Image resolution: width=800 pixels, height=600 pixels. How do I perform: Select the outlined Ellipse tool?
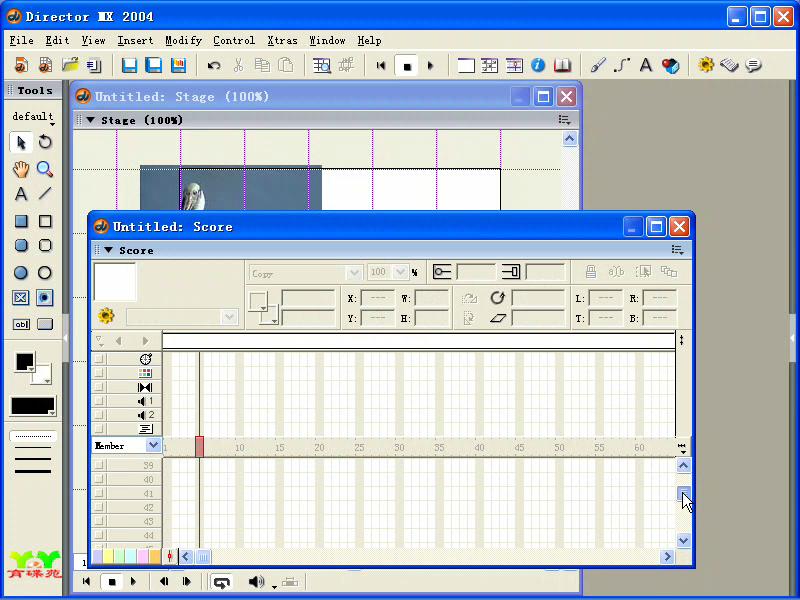[45, 272]
